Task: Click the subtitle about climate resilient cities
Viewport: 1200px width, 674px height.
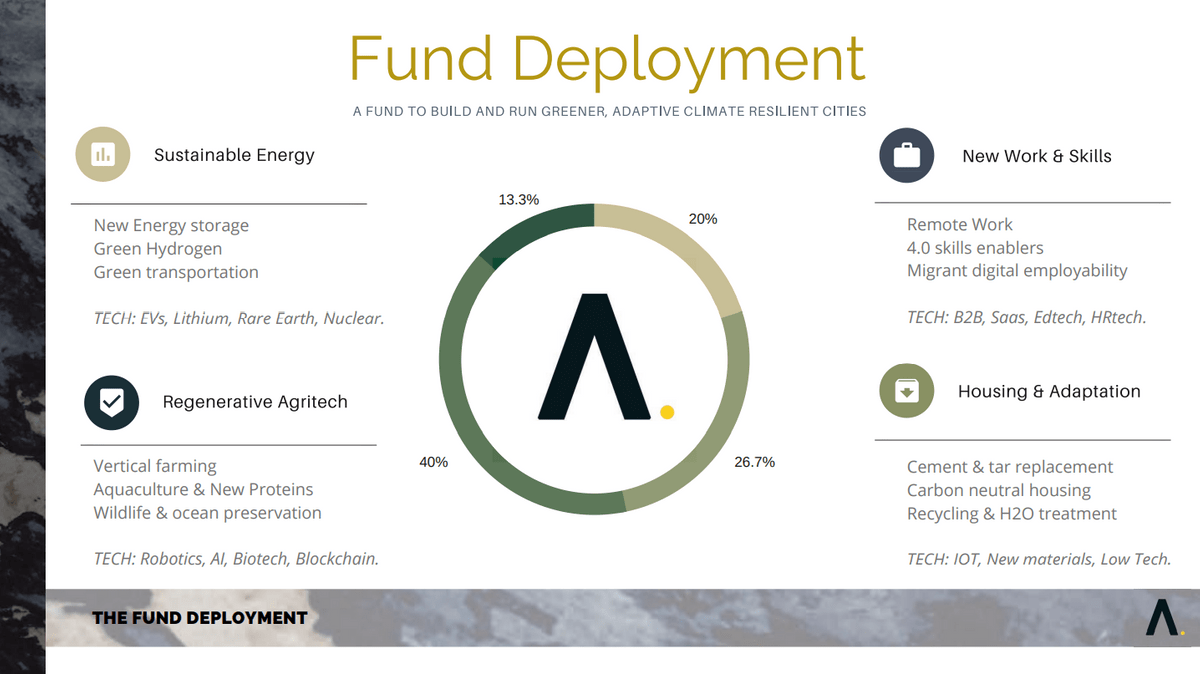Action: 609,112
